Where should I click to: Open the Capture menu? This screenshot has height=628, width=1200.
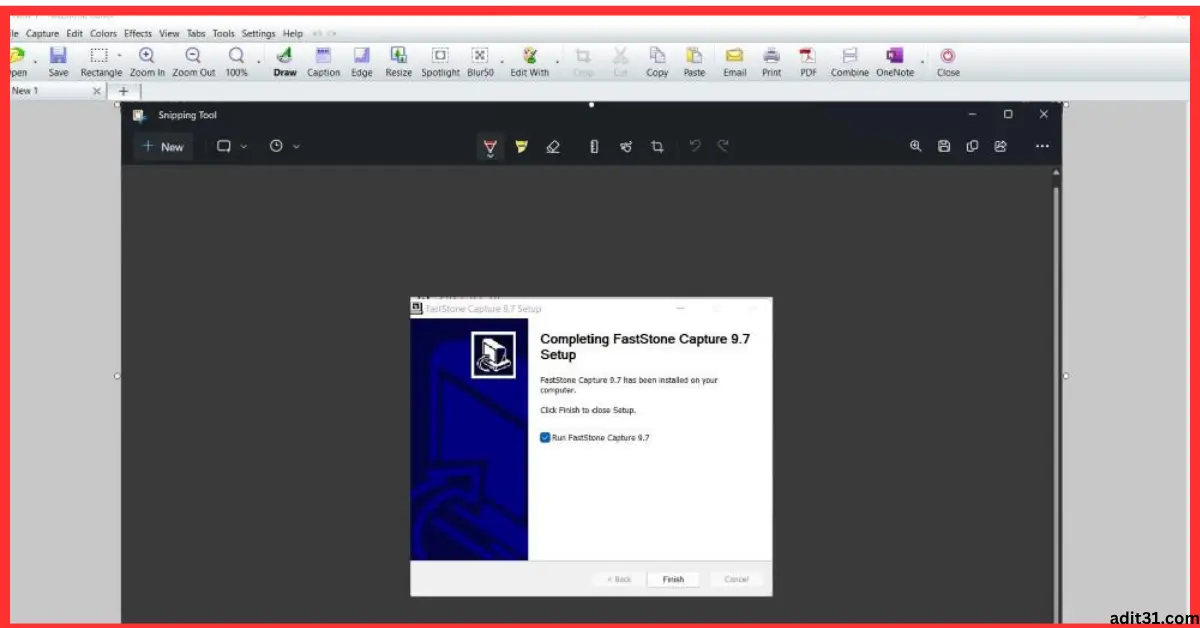coord(42,34)
